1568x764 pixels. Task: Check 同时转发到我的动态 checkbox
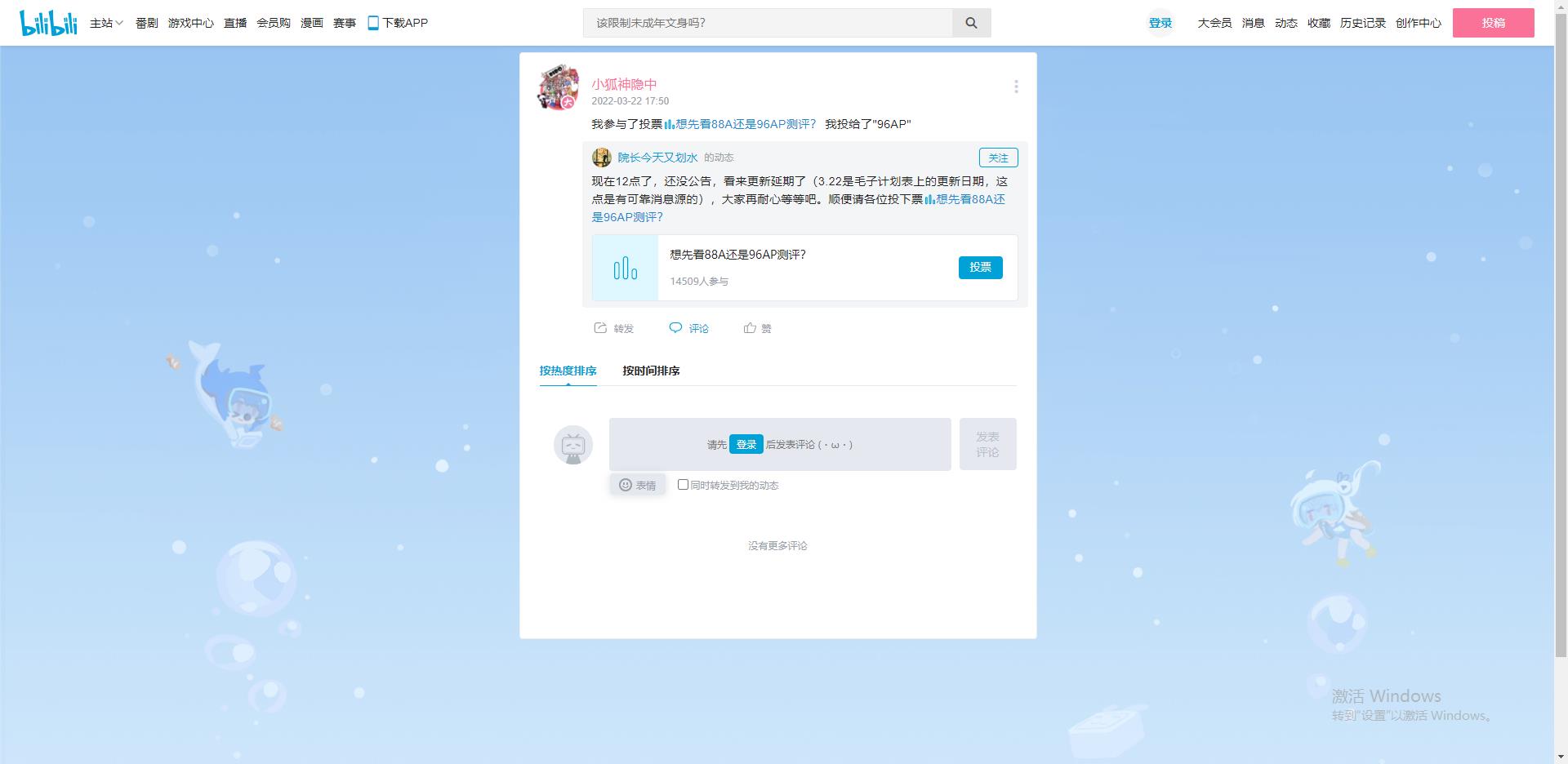point(683,485)
